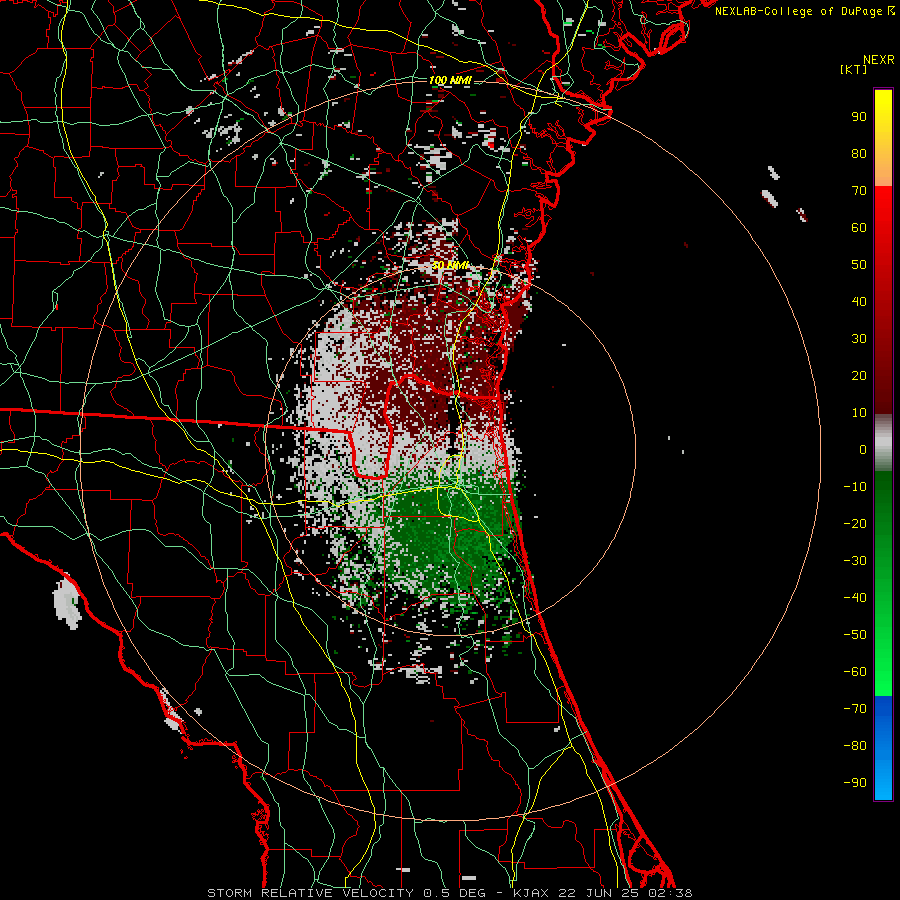Click the 50 NMI range ring label
Viewport: 900px width, 900px height.
pos(450,265)
